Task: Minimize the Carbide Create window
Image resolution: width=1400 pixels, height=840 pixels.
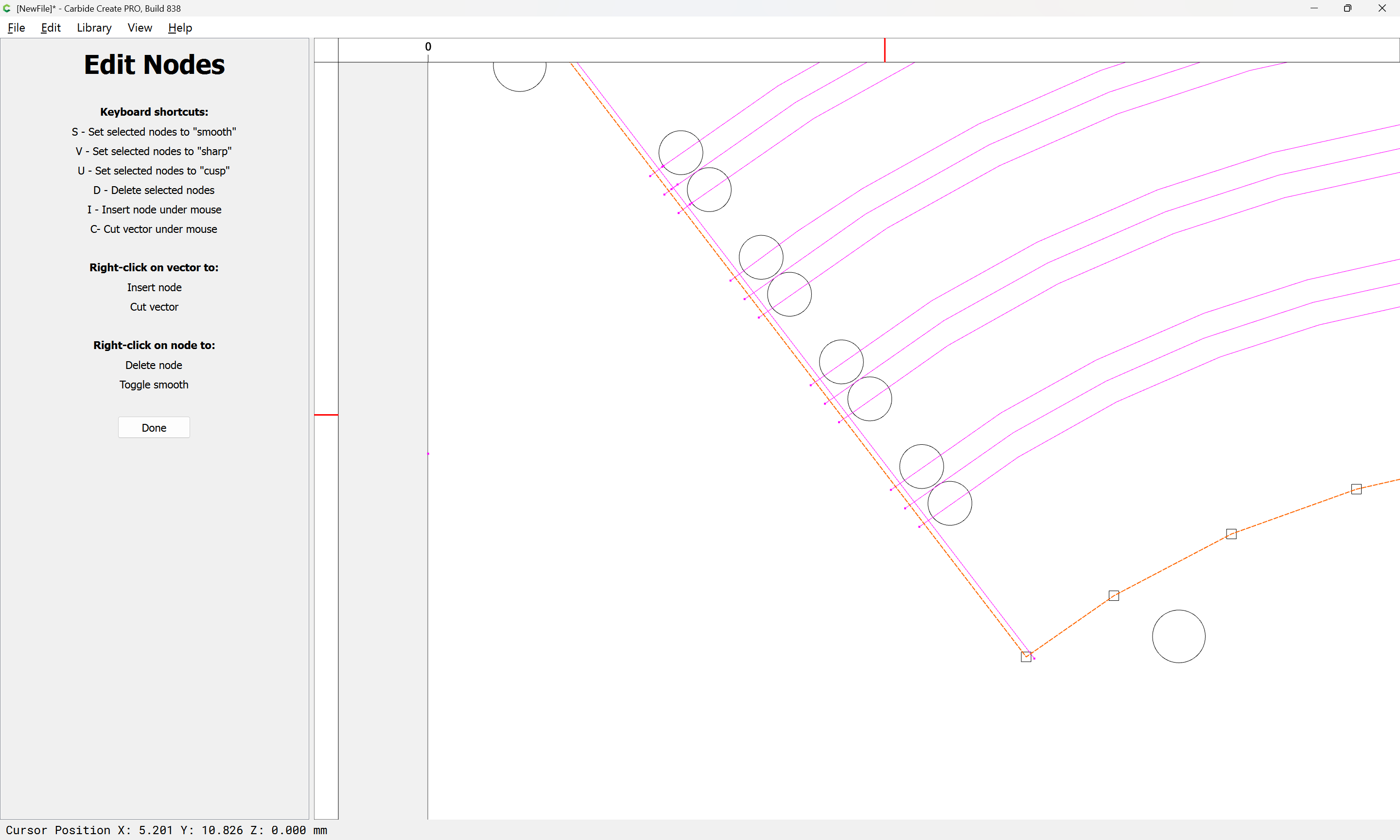Action: tap(1314, 8)
